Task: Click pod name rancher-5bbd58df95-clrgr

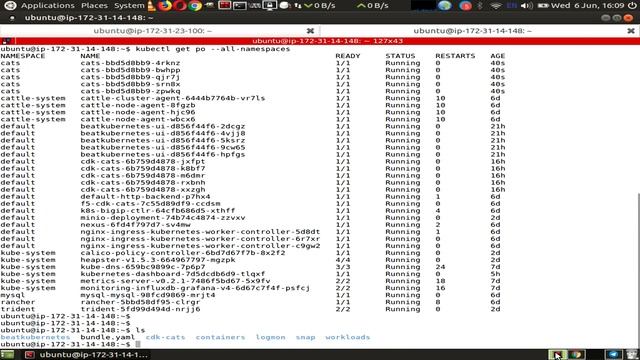Action: pos(140,302)
